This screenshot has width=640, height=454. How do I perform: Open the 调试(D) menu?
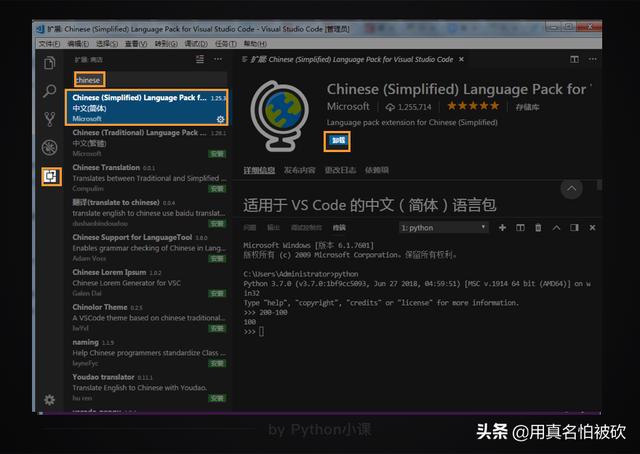click(196, 44)
